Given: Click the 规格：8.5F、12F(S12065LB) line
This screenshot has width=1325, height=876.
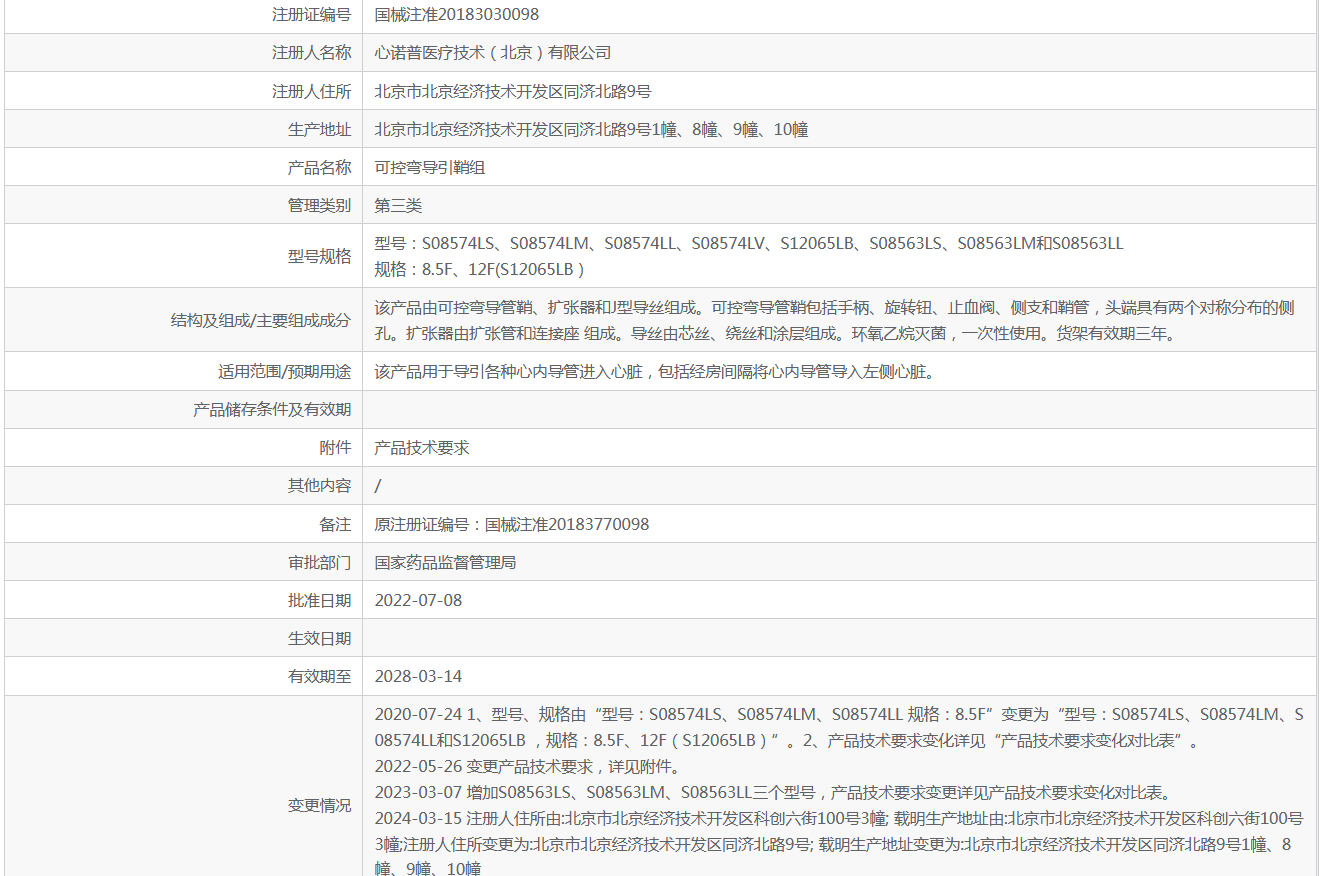Looking at the screenshot, I should [479, 269].
